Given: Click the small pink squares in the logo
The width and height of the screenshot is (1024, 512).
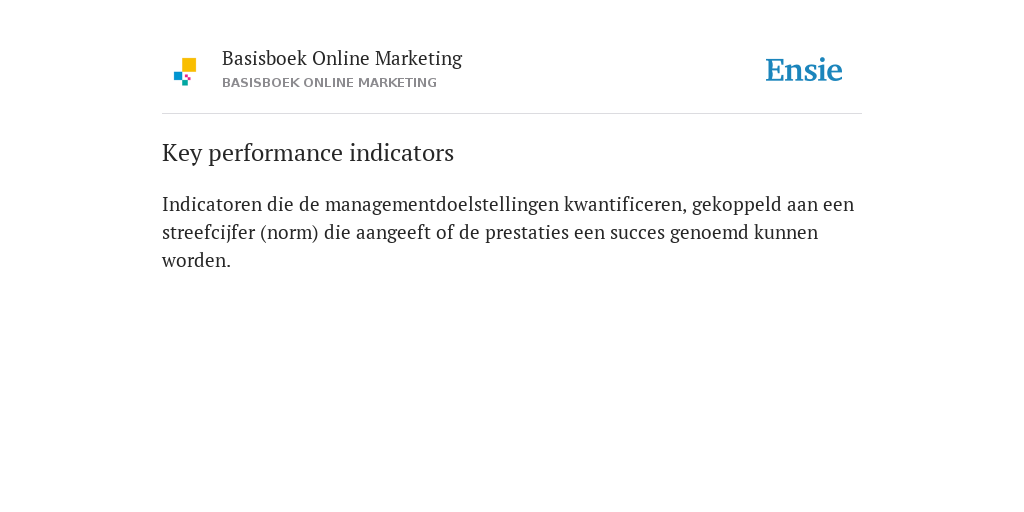Looking at the screenshot, I should coord(188,77).
